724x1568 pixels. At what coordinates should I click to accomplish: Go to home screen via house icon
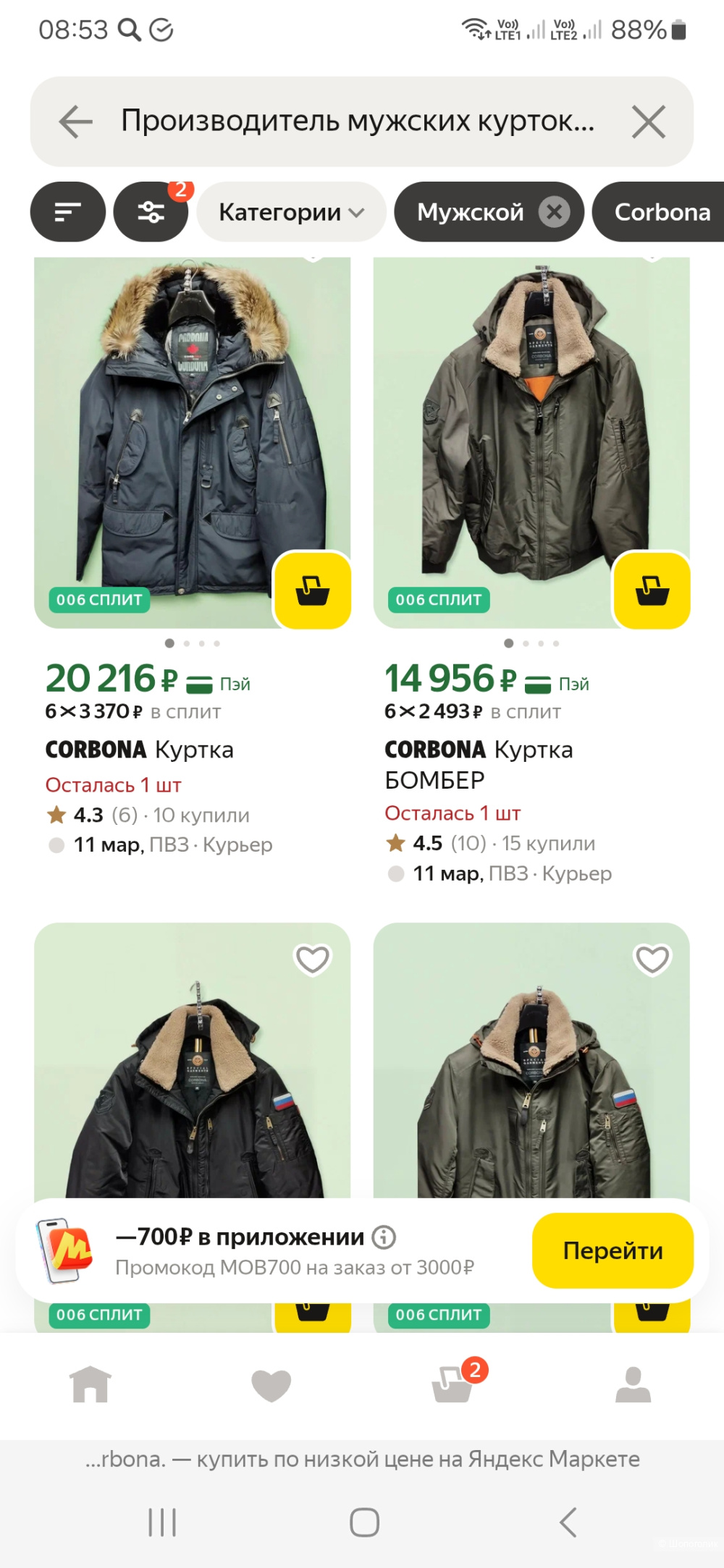point(90,1384)
